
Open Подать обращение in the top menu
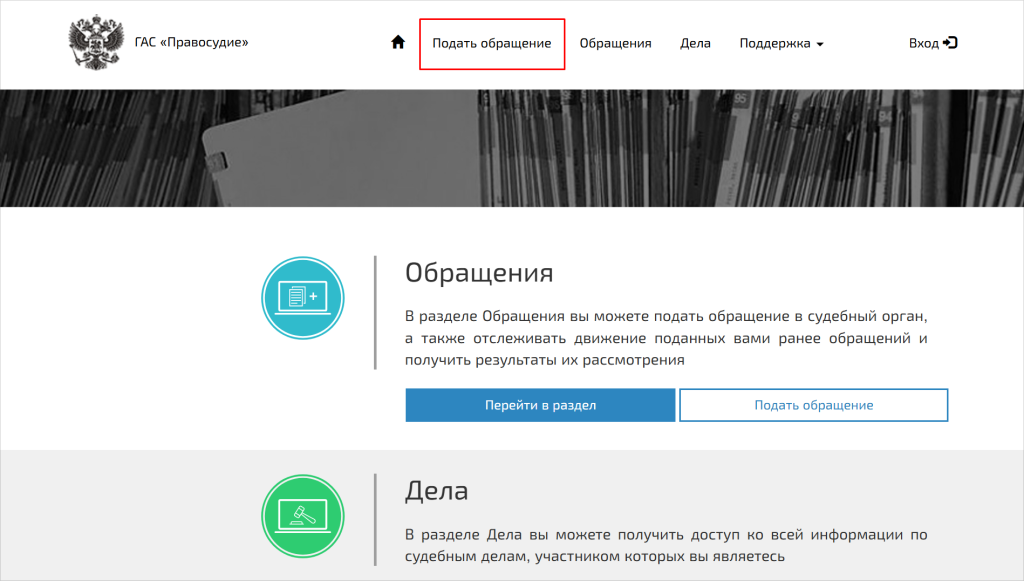(x=492, y=44)
